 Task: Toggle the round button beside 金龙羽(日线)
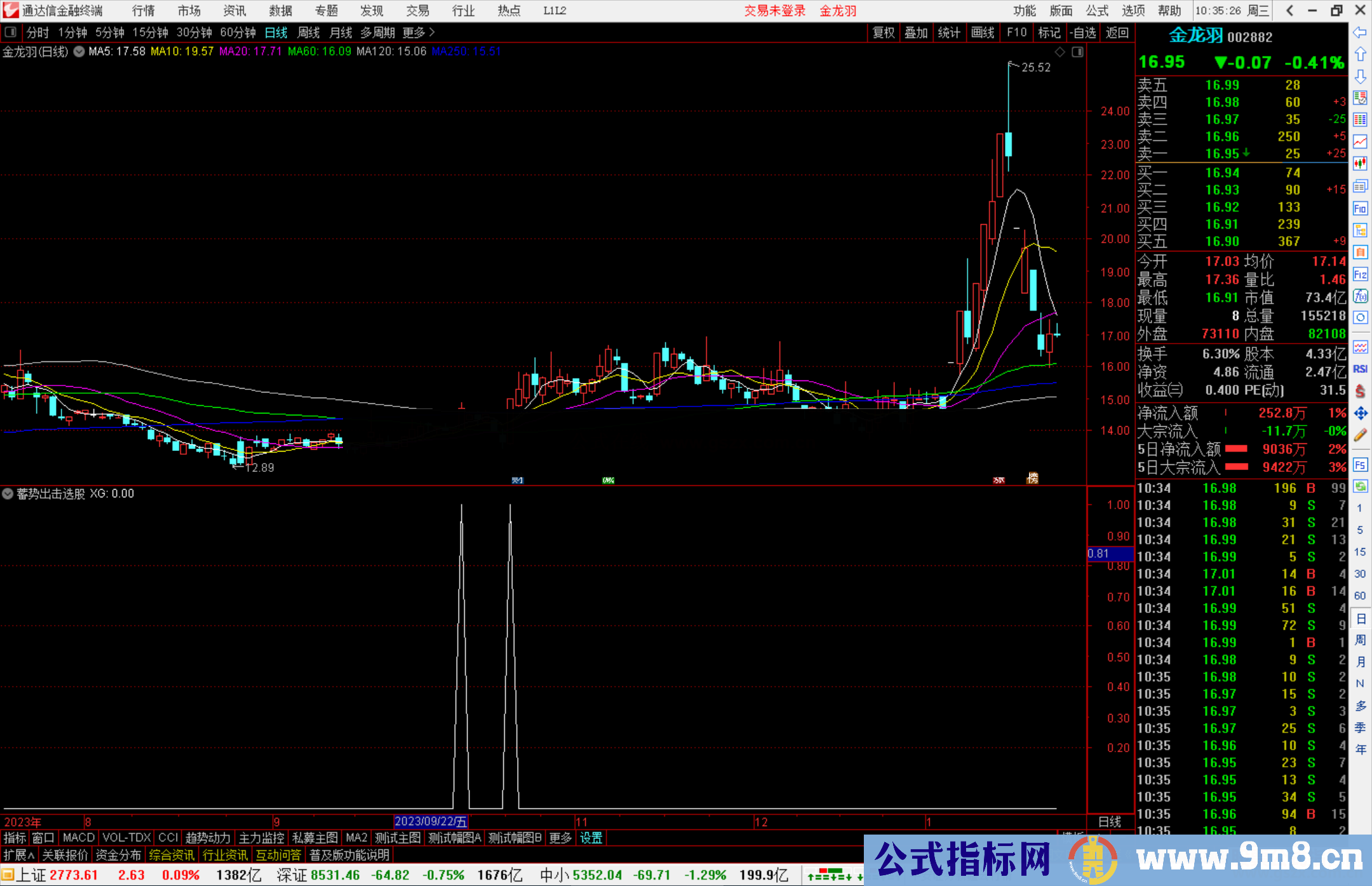pos(79,52)
